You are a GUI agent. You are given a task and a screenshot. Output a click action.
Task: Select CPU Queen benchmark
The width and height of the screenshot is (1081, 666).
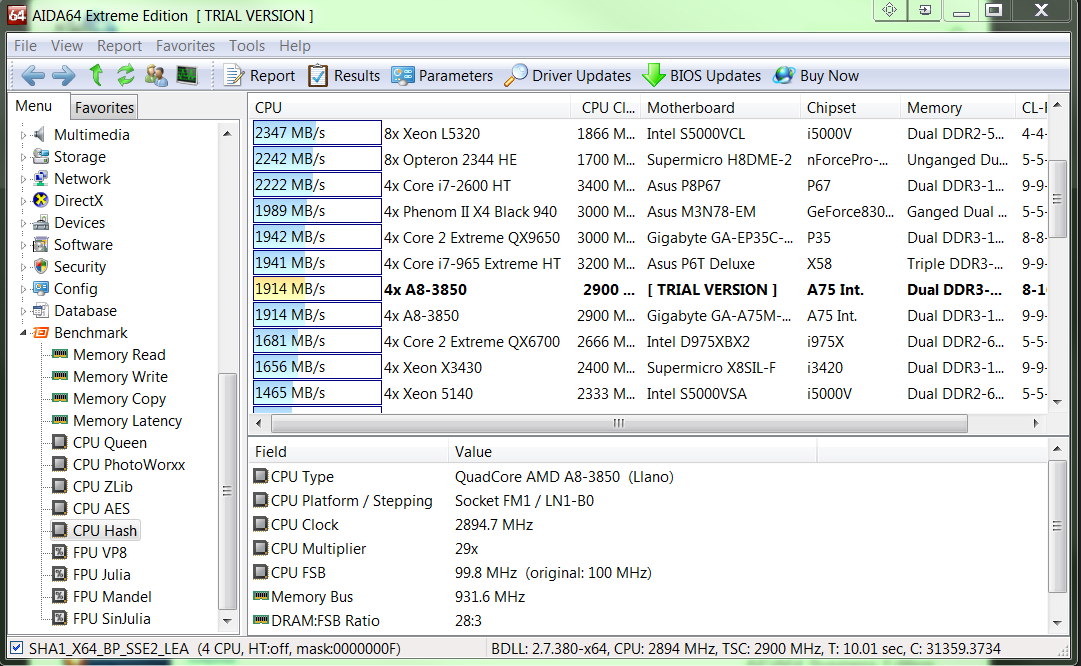pos(110,443)
